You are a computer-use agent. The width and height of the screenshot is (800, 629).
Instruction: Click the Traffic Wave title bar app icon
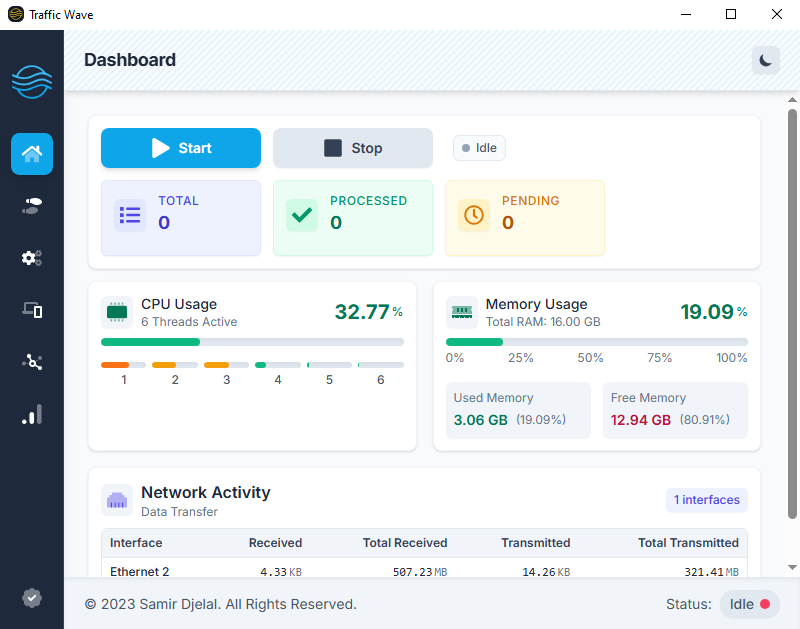[16, 14]
